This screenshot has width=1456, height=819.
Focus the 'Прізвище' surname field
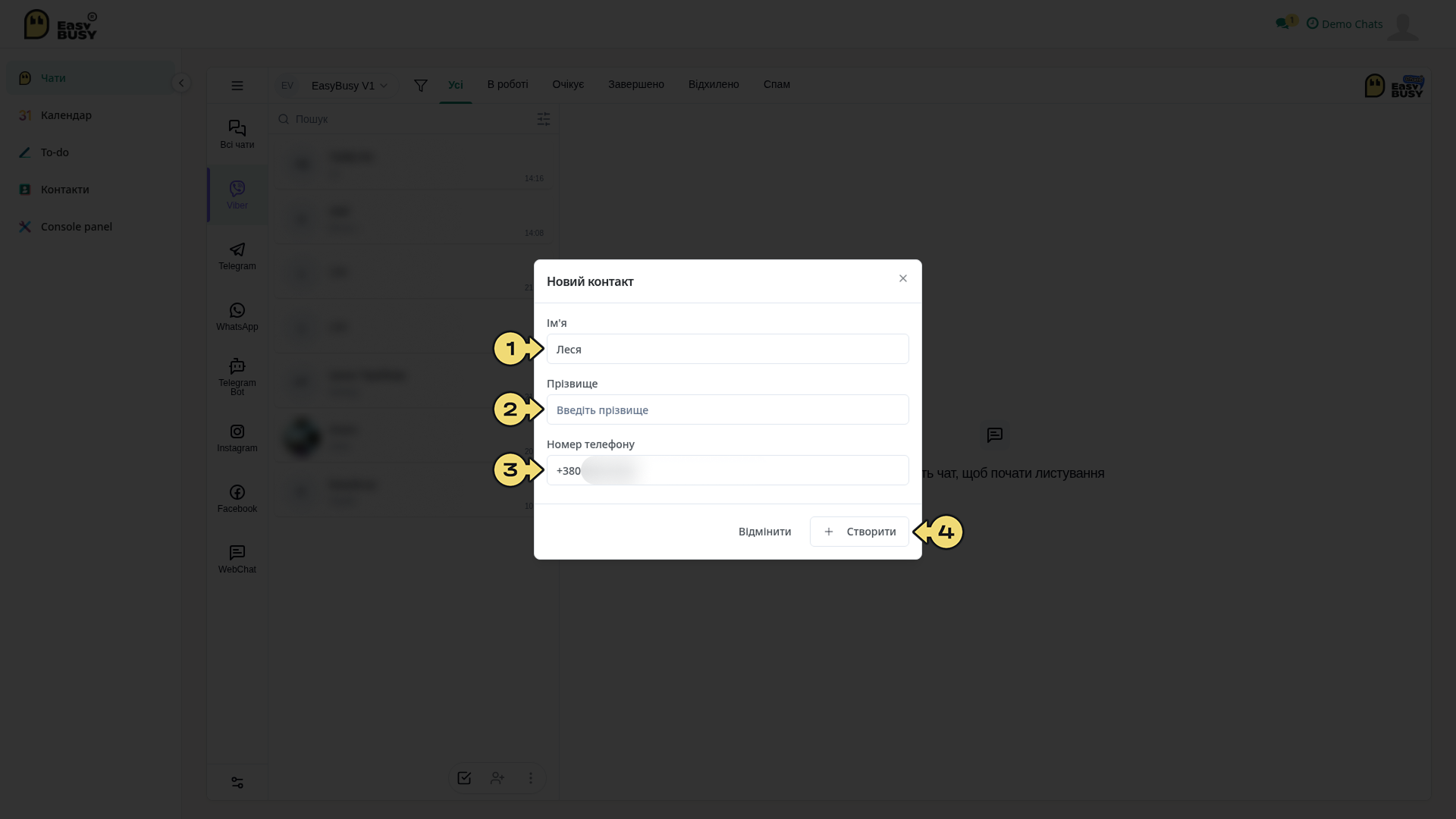tap(728, 409)
